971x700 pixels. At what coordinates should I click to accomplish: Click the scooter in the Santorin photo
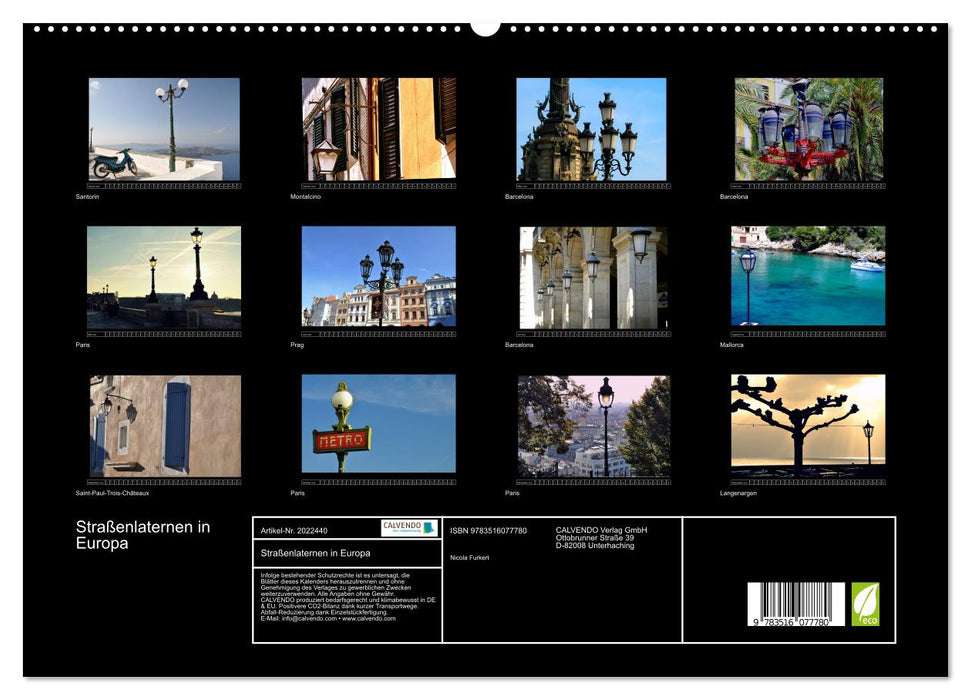click(x=113, y=160)
